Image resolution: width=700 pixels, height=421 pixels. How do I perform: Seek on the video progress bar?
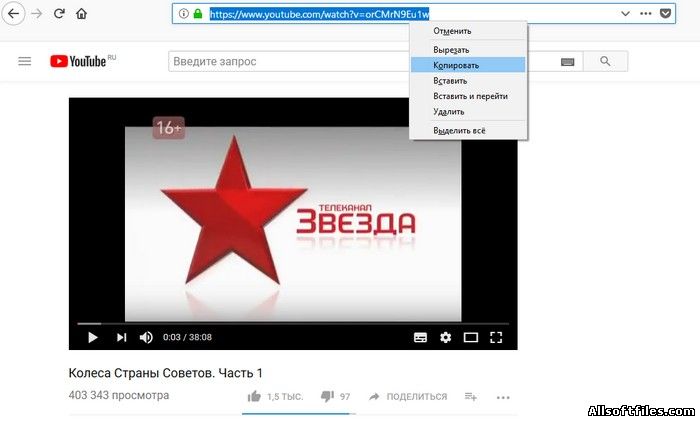pos(293,323)
